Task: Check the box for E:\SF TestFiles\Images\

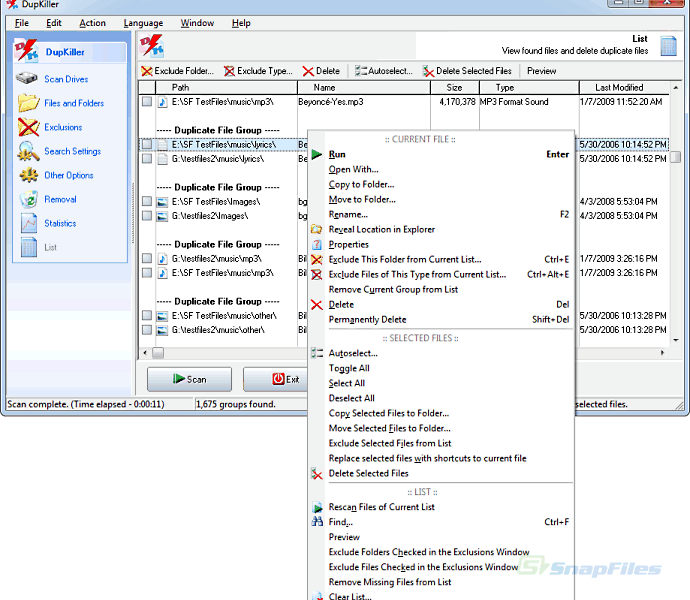Action: (x=147, y=202)
